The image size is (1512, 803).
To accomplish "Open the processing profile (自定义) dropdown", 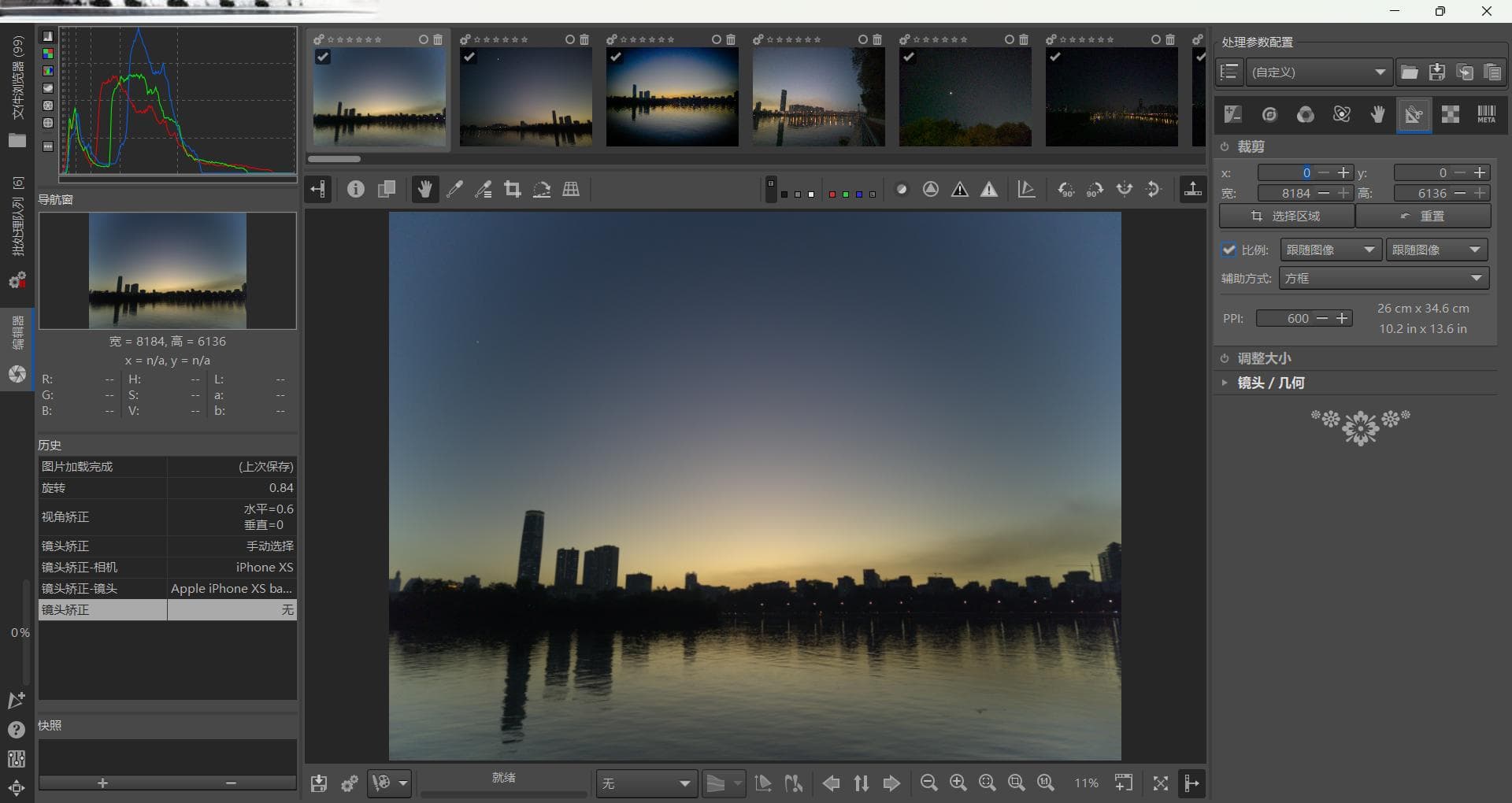I will coord(1320,72).
